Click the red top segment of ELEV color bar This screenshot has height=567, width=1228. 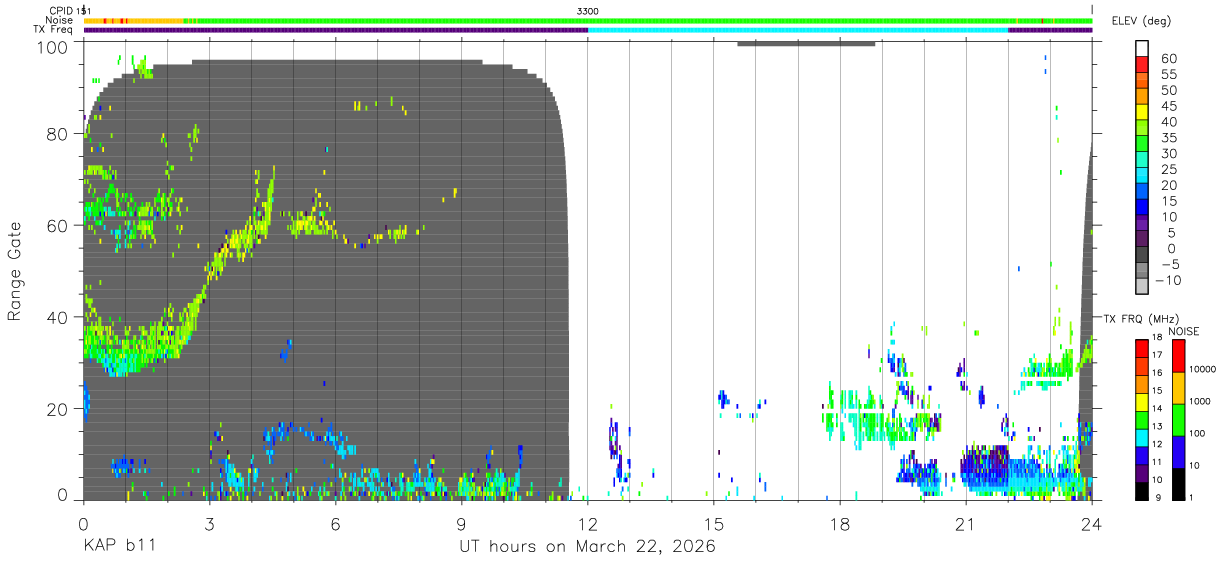(1142, 65)
